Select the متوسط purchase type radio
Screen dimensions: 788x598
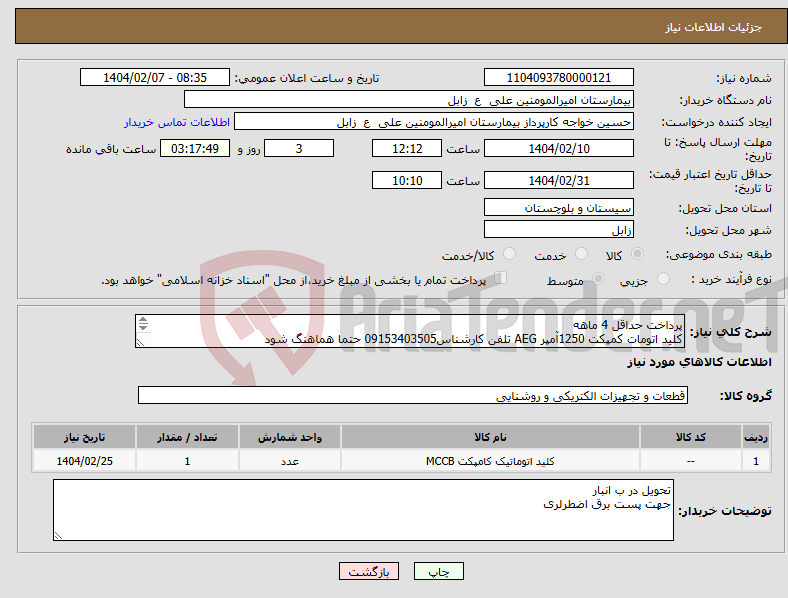(598, 278)
